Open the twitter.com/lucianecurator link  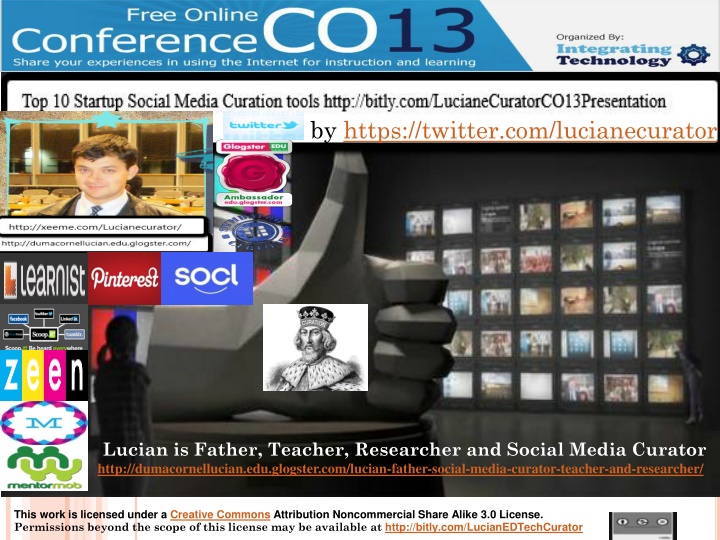[x=530, y=131]
